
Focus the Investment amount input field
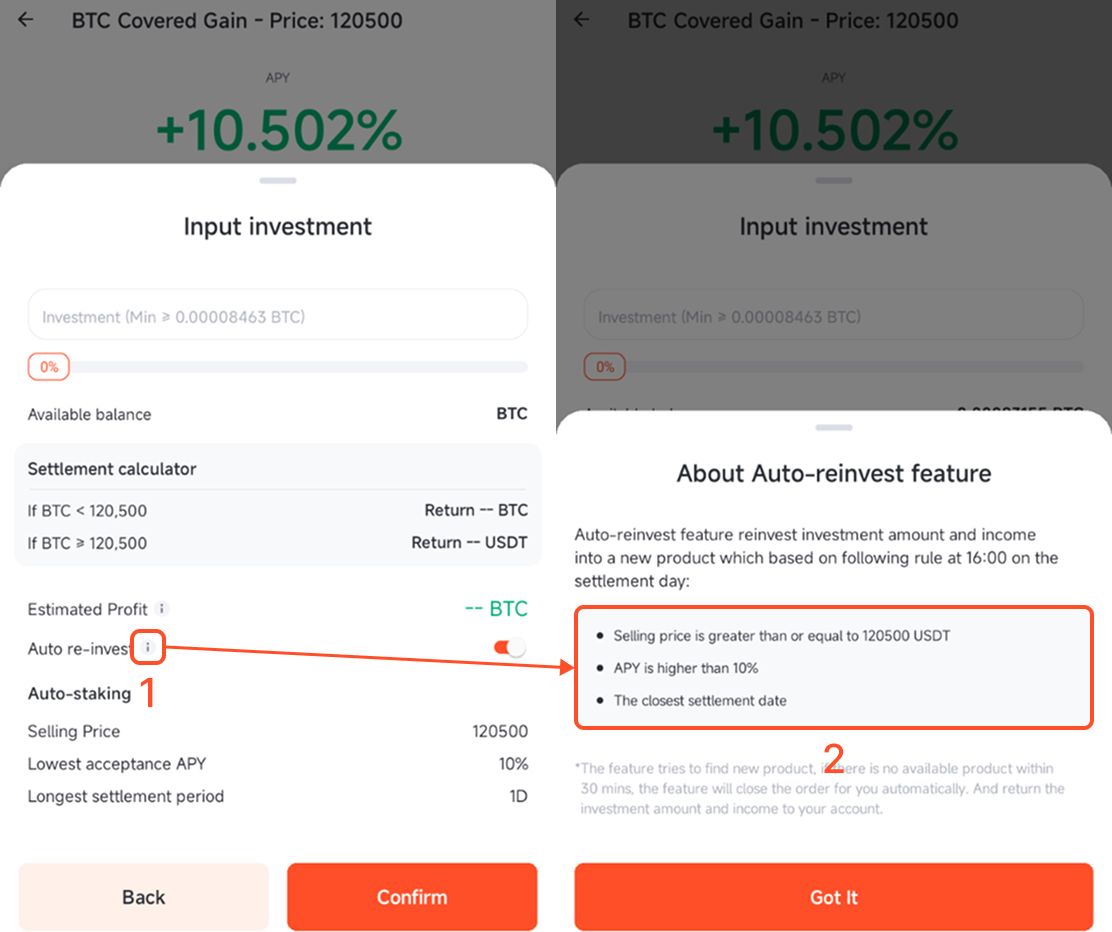click(277, 316)
